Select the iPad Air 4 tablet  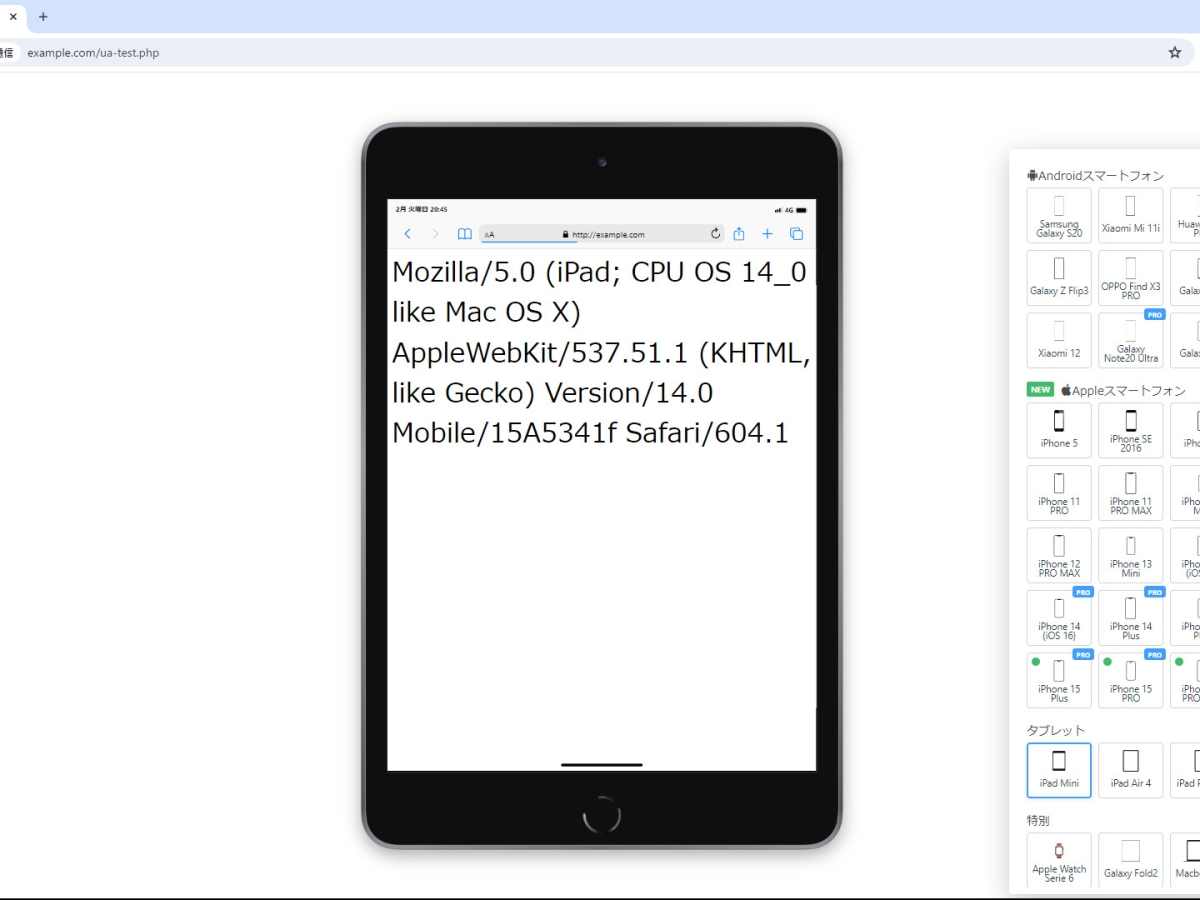tap(1130, 770)
